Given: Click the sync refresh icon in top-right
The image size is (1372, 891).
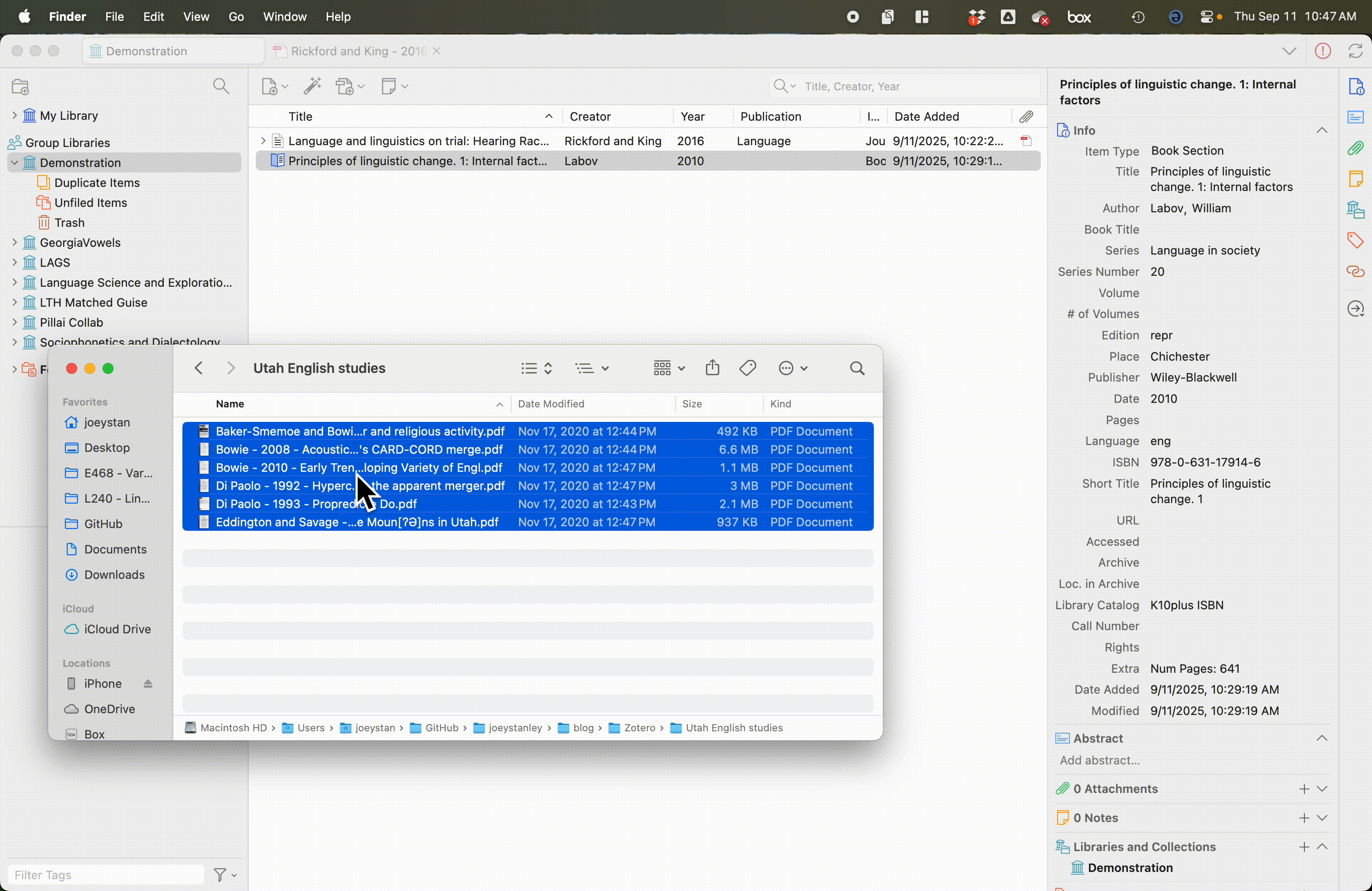Looking at the screenshot, I should tap(1355, 51).
